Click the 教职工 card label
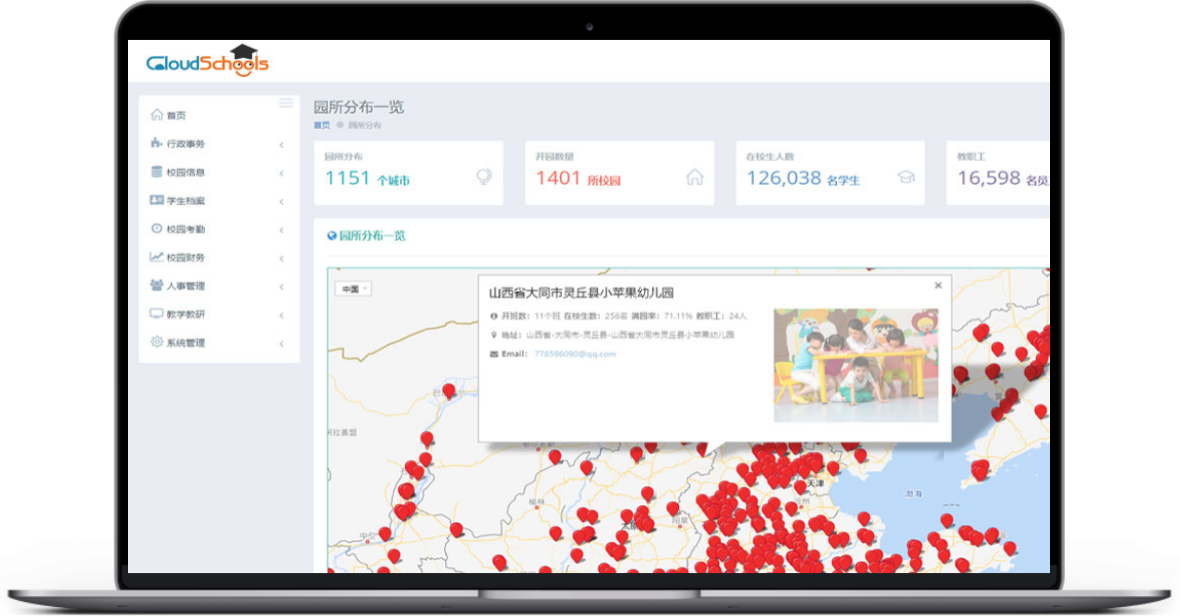 click(x=971, y=156)
